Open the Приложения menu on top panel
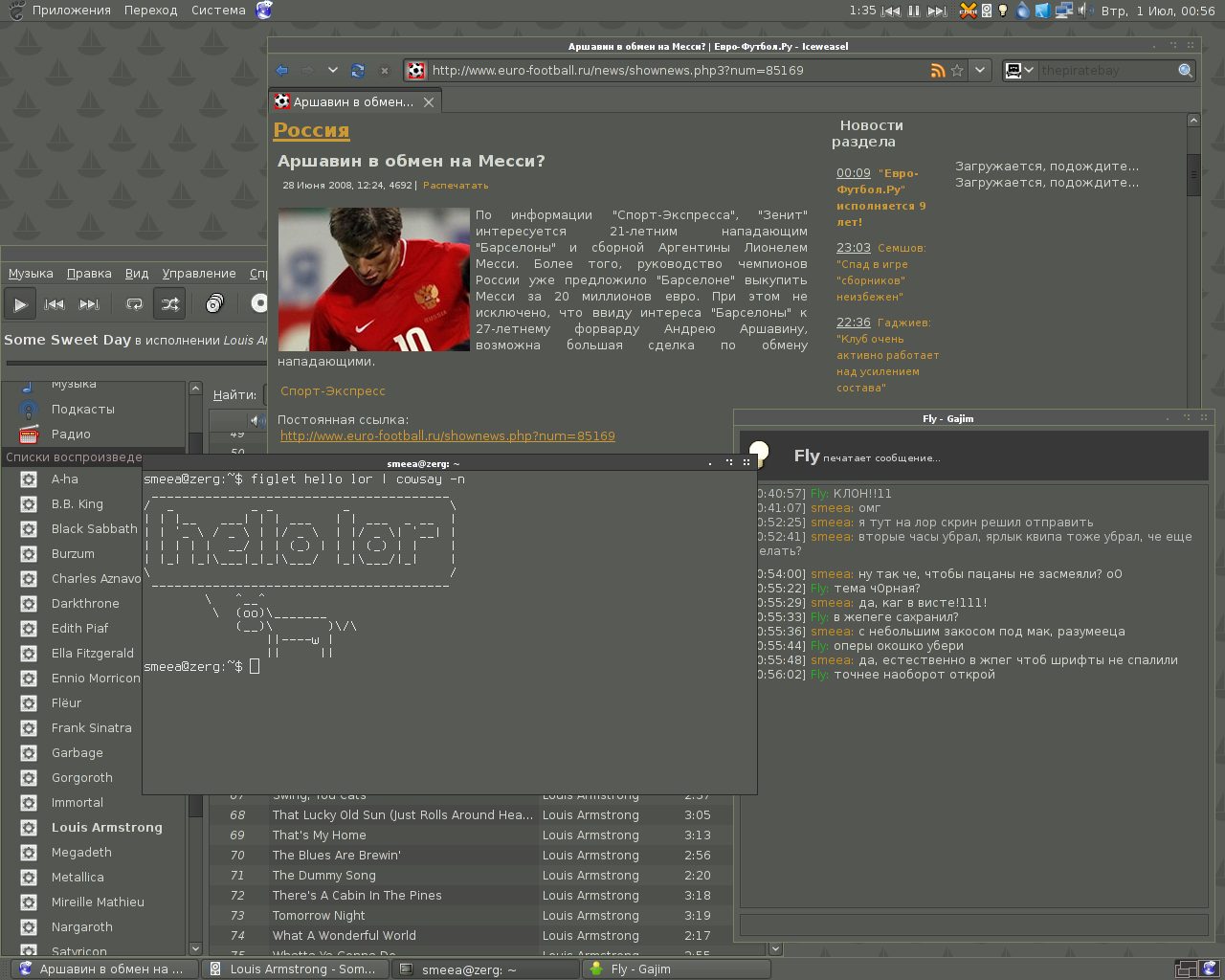The image size is (1225, 980). [71, 11]
